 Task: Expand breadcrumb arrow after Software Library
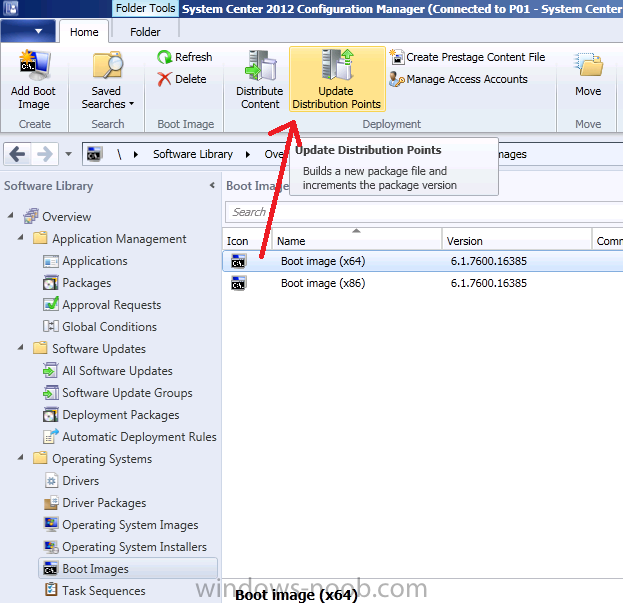pyautogui.click(x=248, y=154)
